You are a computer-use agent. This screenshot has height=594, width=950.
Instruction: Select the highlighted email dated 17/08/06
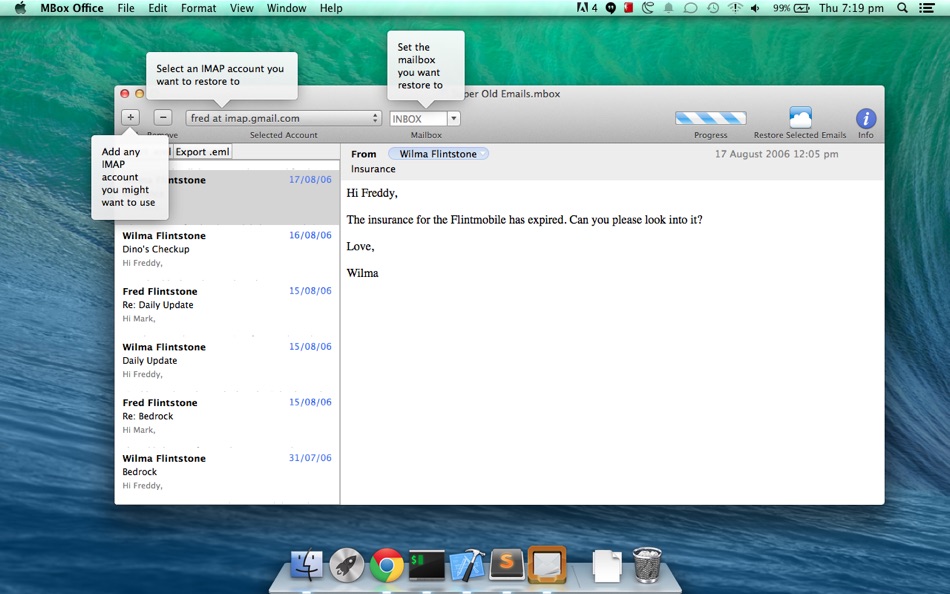tap(227, 198)
